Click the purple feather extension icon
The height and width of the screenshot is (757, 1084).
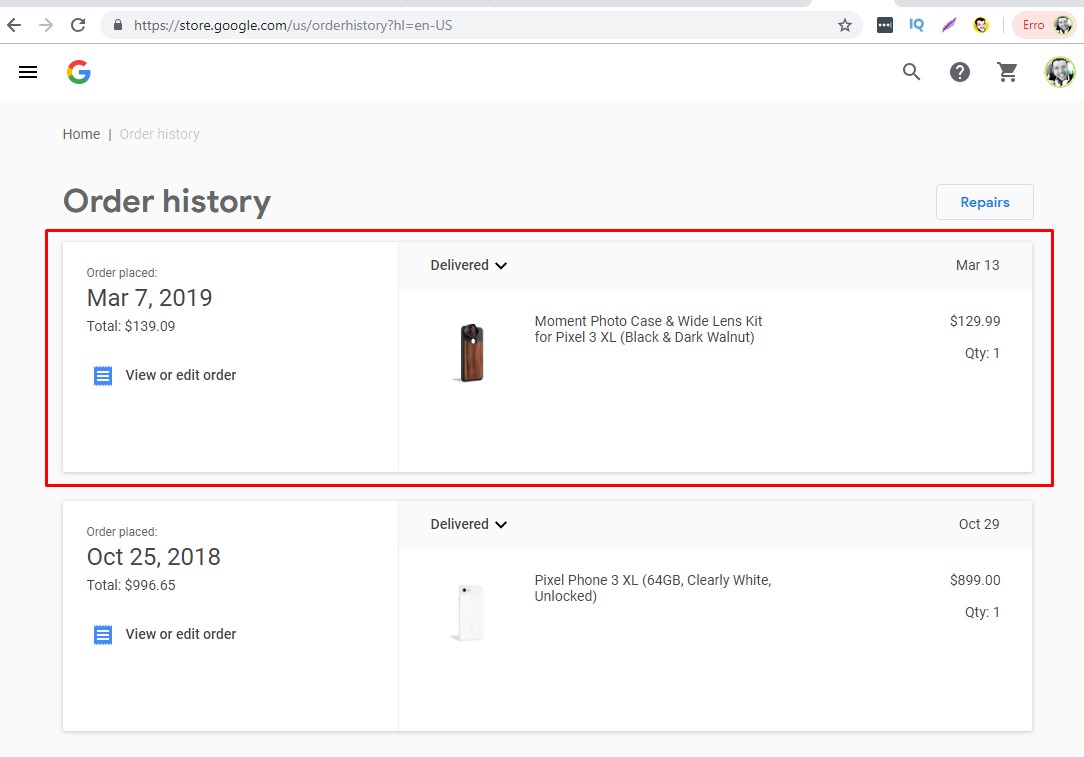pos(948,26)
